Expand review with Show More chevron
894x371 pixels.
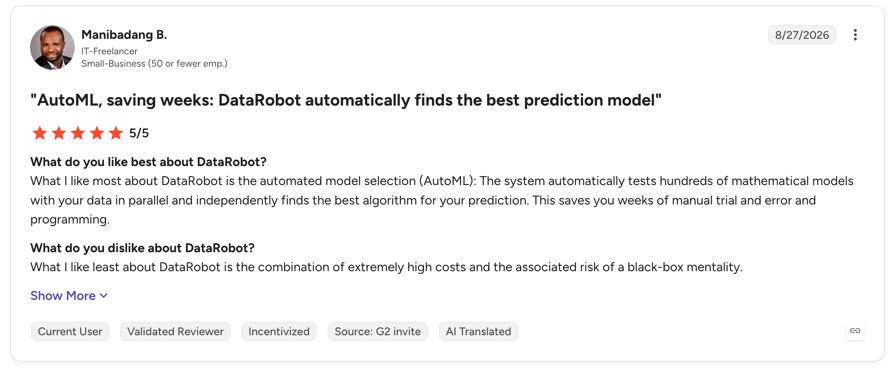point(103,296)
